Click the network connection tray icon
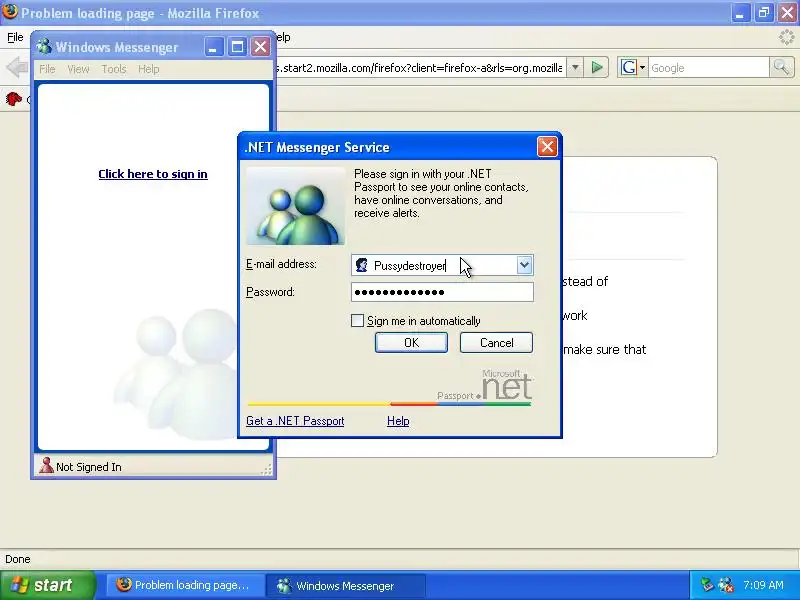This screenshot has width=800, height=600. tap(707, 584)
